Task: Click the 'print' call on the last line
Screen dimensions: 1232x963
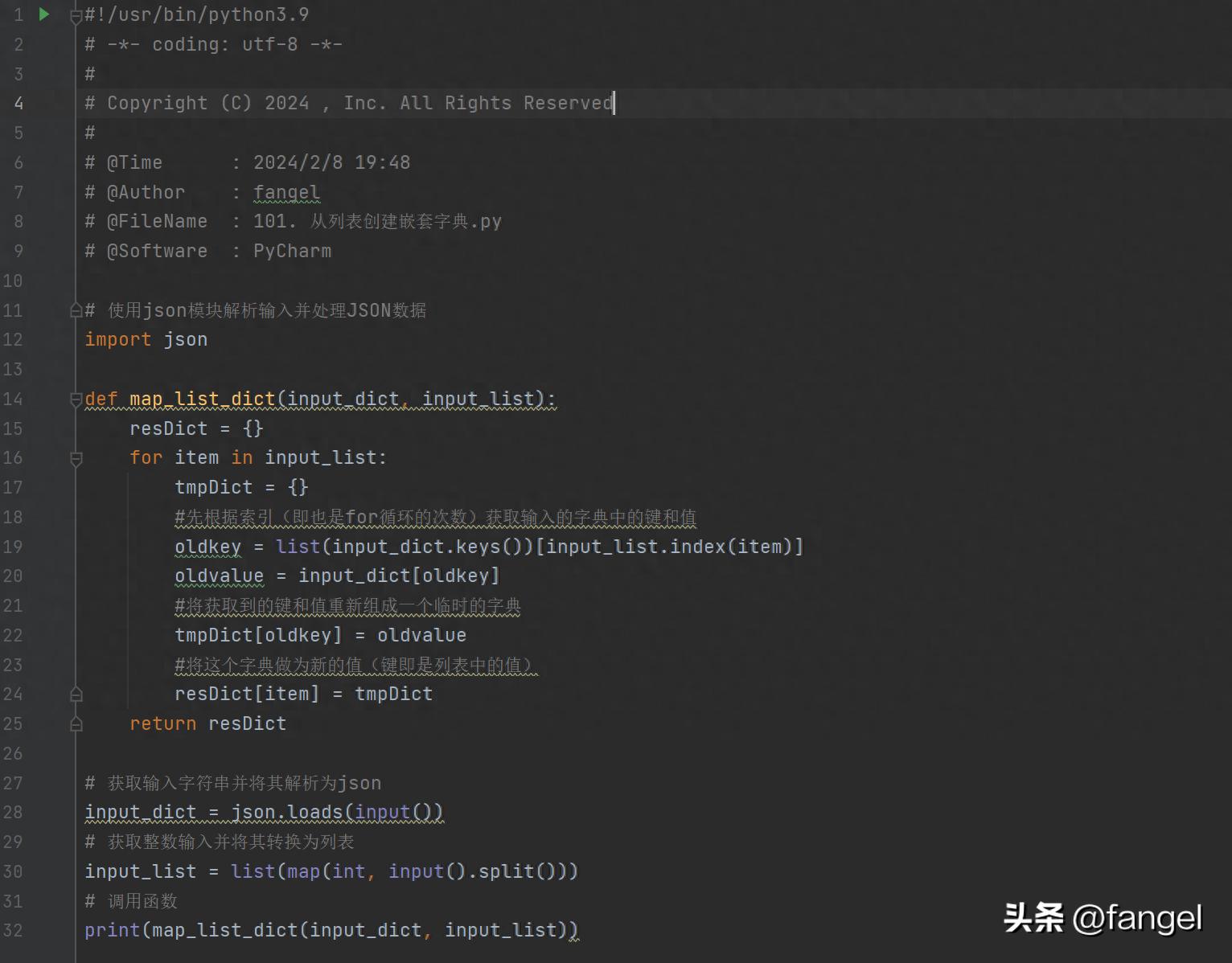Action: (113, 930)
